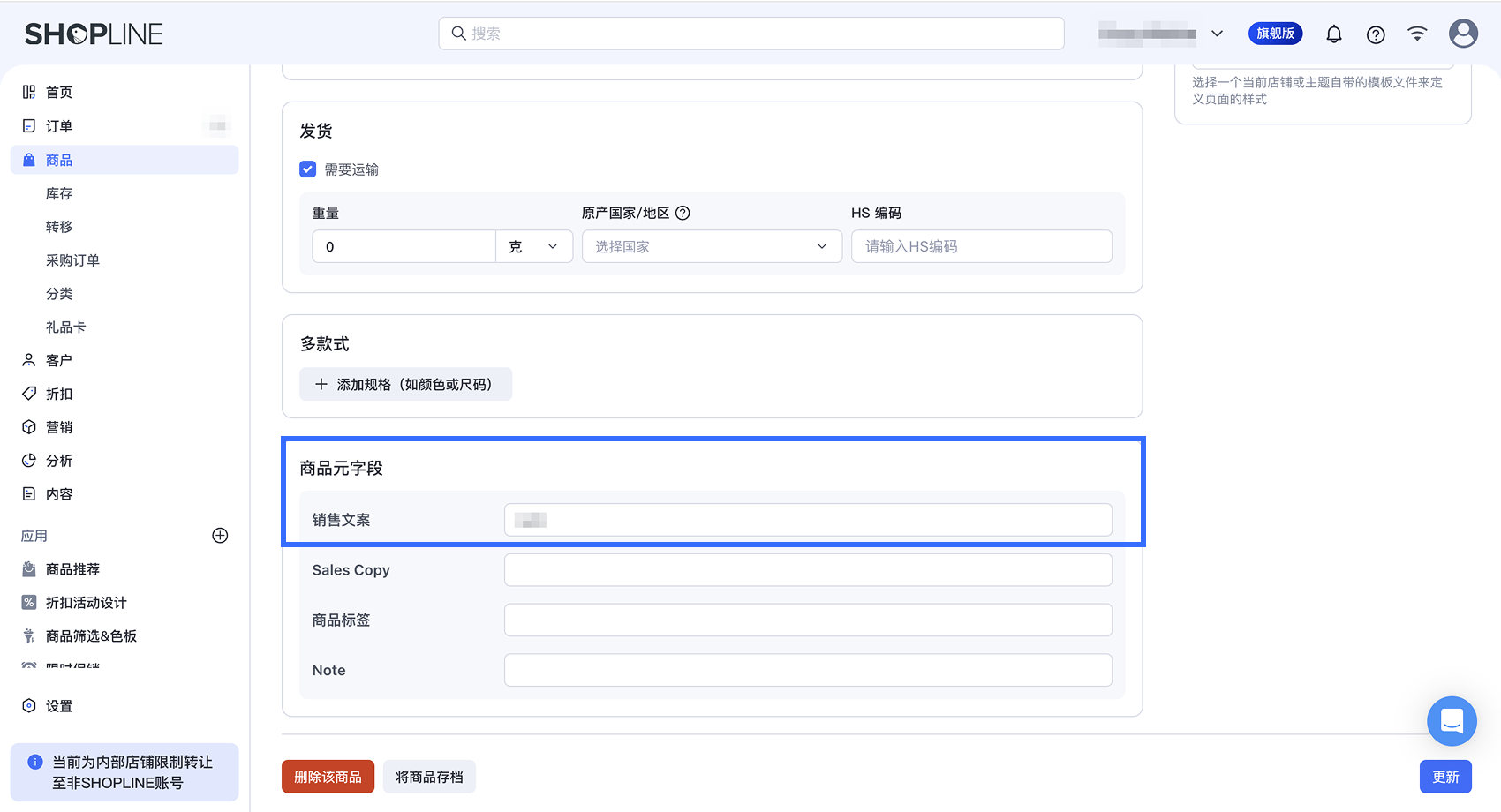This screenshot has height=812, width=1501.
Task: Open the live chat bubble
Action: click(x=1452, y=721)
